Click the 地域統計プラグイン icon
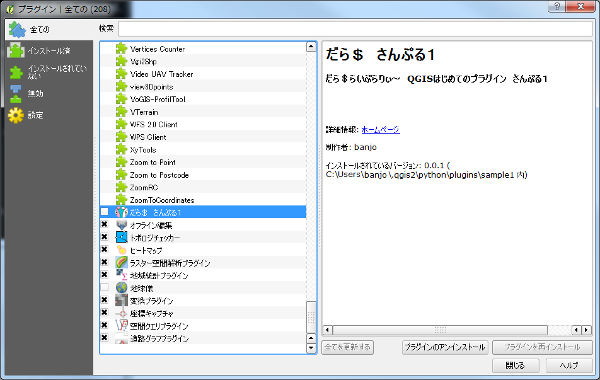This screenshot has height=380, width=600. [121, 275]
